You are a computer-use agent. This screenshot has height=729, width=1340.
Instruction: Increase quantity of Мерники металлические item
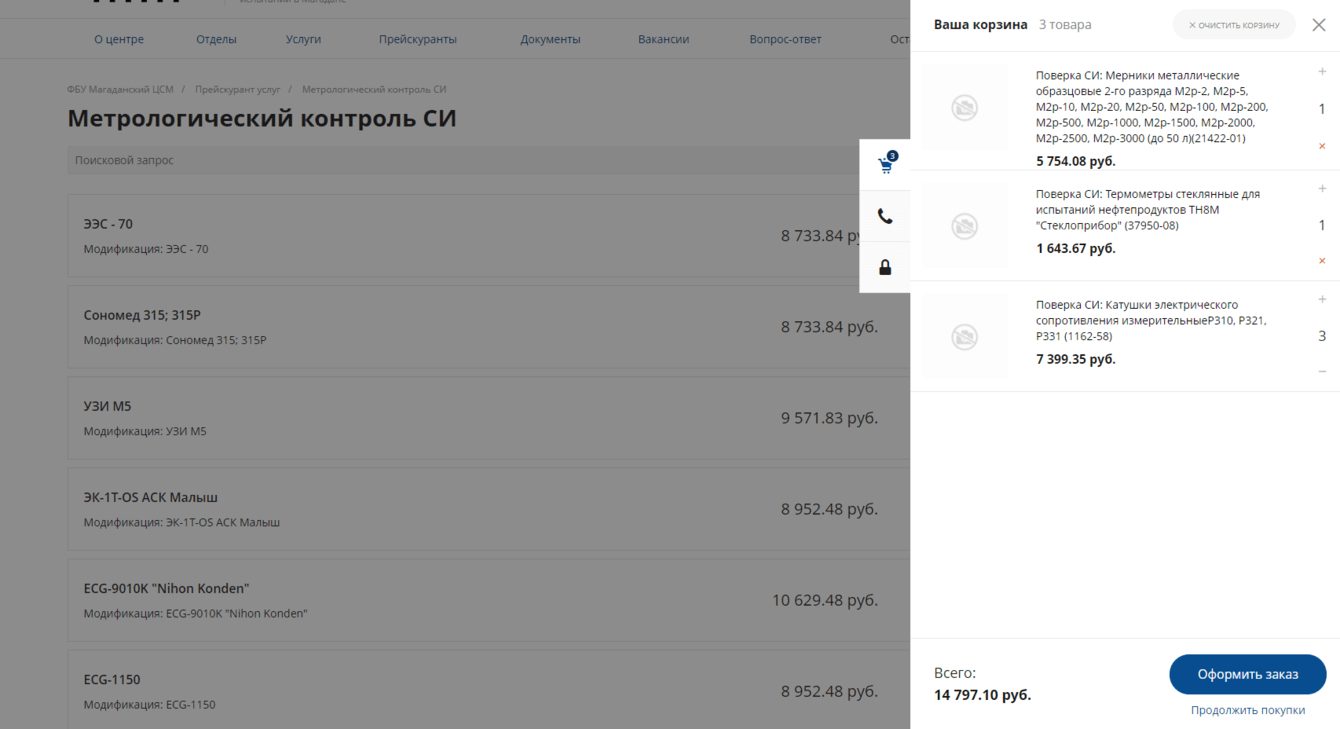(x=1322, y=72)
